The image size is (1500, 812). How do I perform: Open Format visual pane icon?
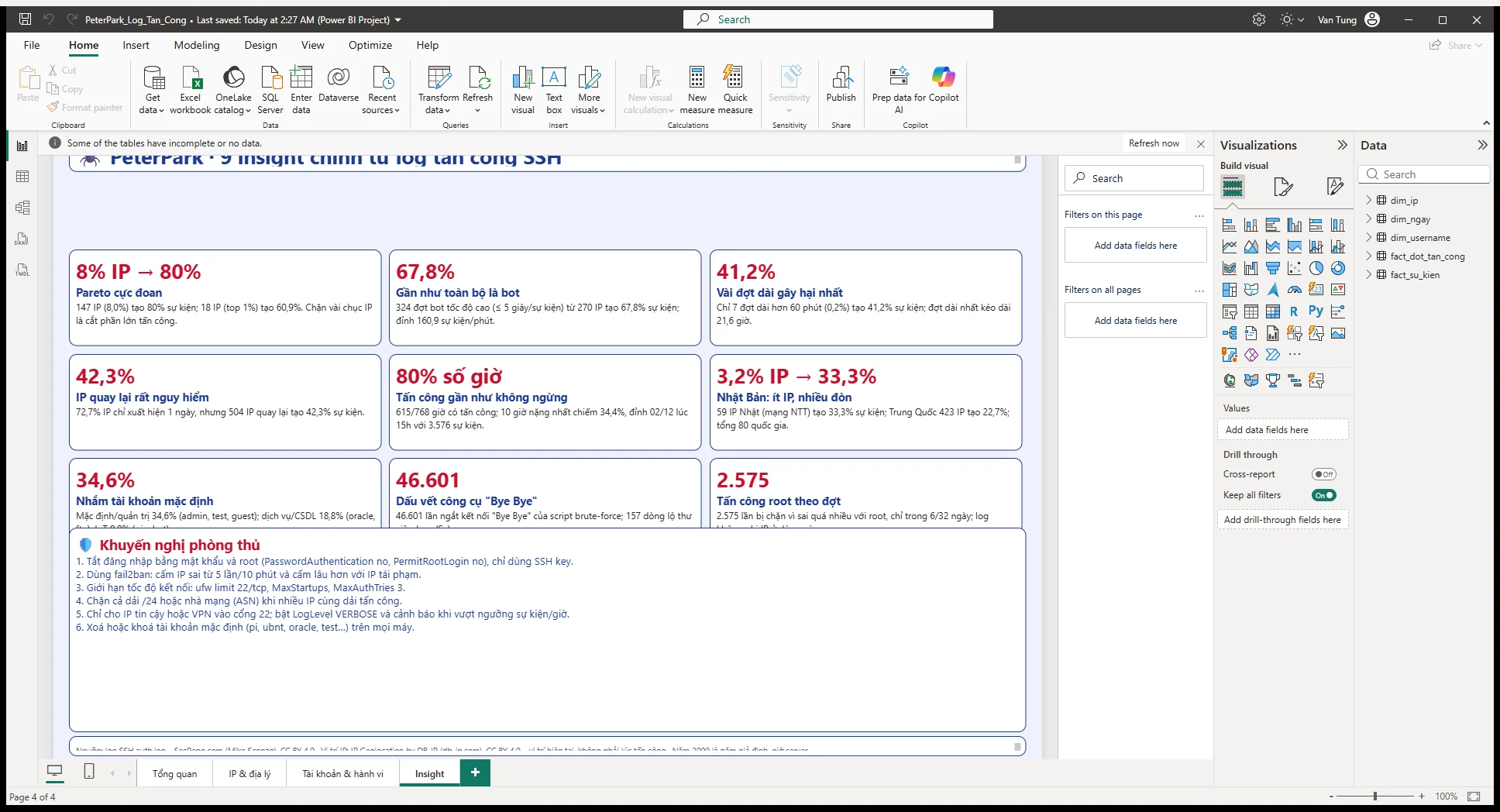(x=1283, y=187)
